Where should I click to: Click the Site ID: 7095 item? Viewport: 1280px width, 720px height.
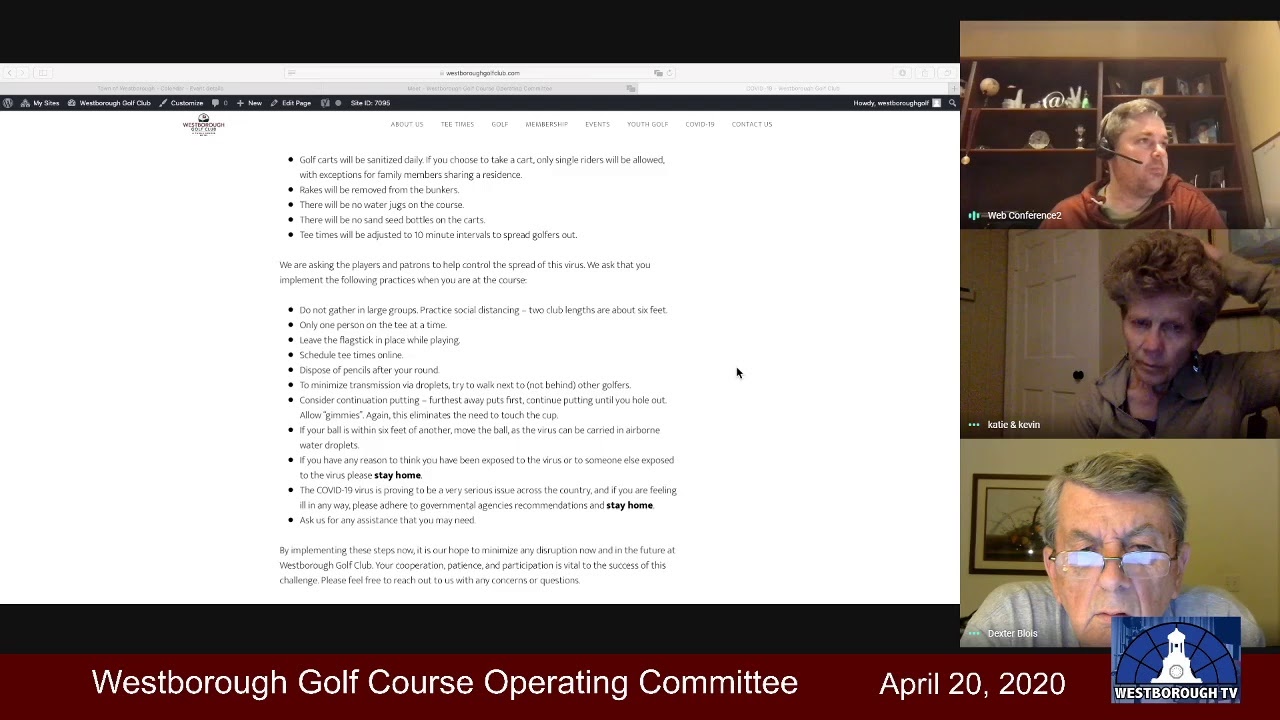click(x=370, y=103)
